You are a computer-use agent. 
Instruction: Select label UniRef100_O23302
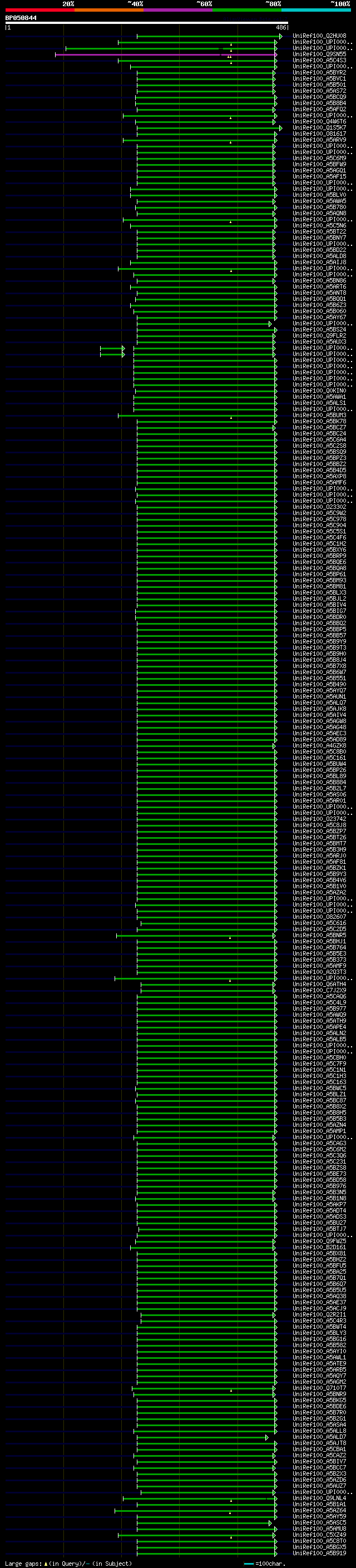[x=319, y=508]
